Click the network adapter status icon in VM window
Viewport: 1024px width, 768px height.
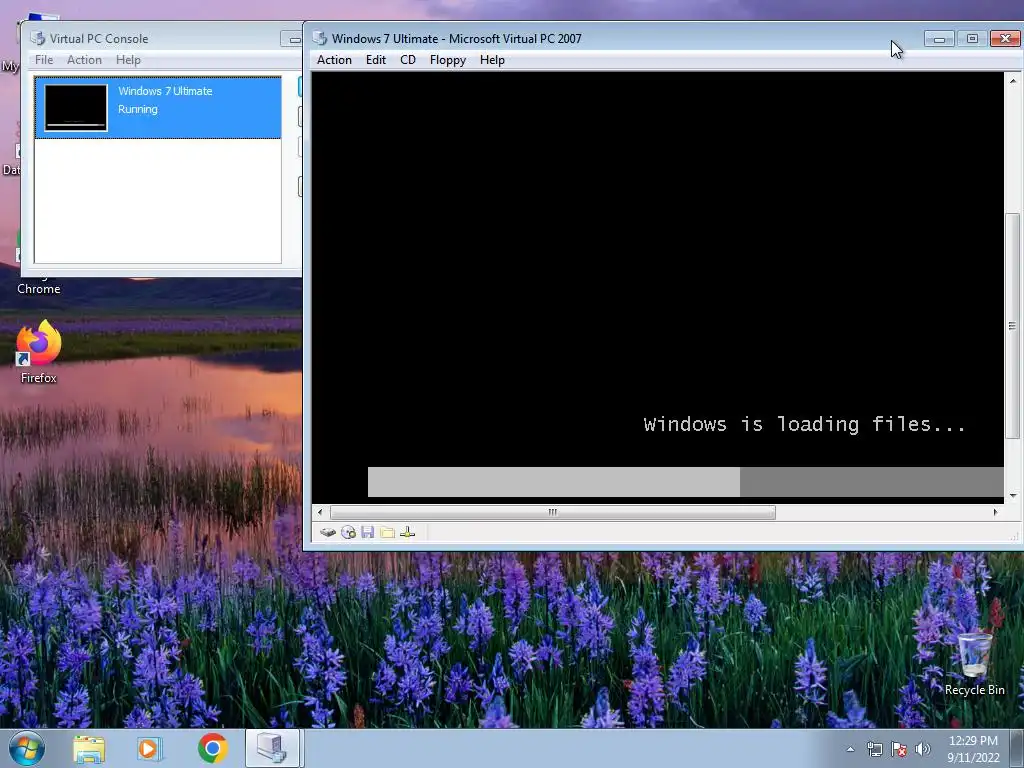(x=408, y=532)
